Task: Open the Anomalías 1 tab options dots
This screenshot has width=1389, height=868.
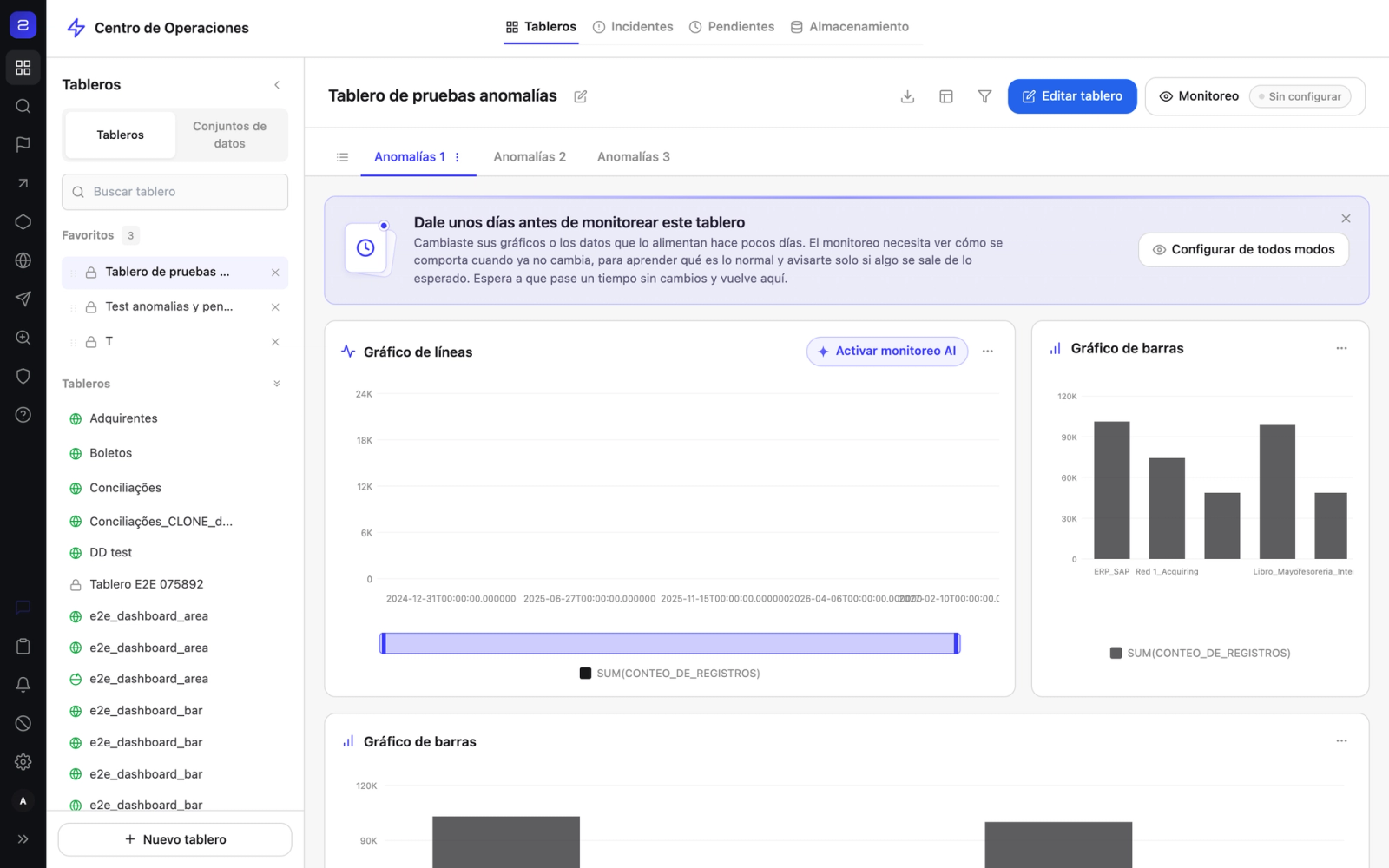Action: coord(458,157)
